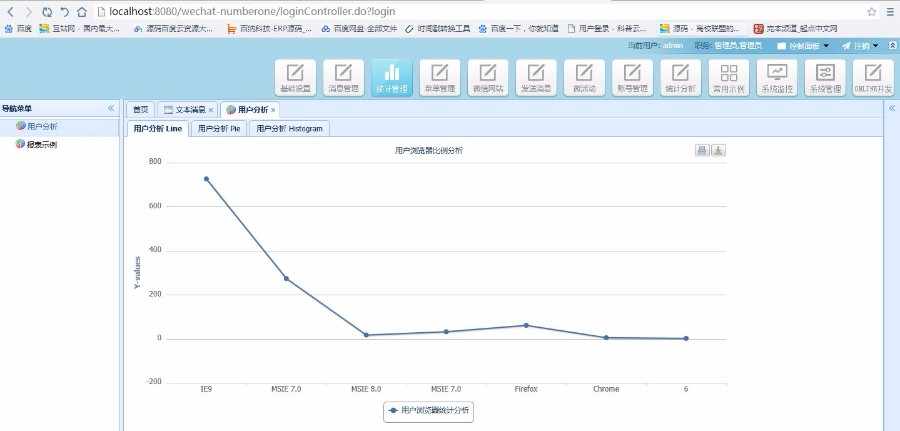Select the 用户分析 Line sub-tab
900x431 pixels.
tap(157, 129)
